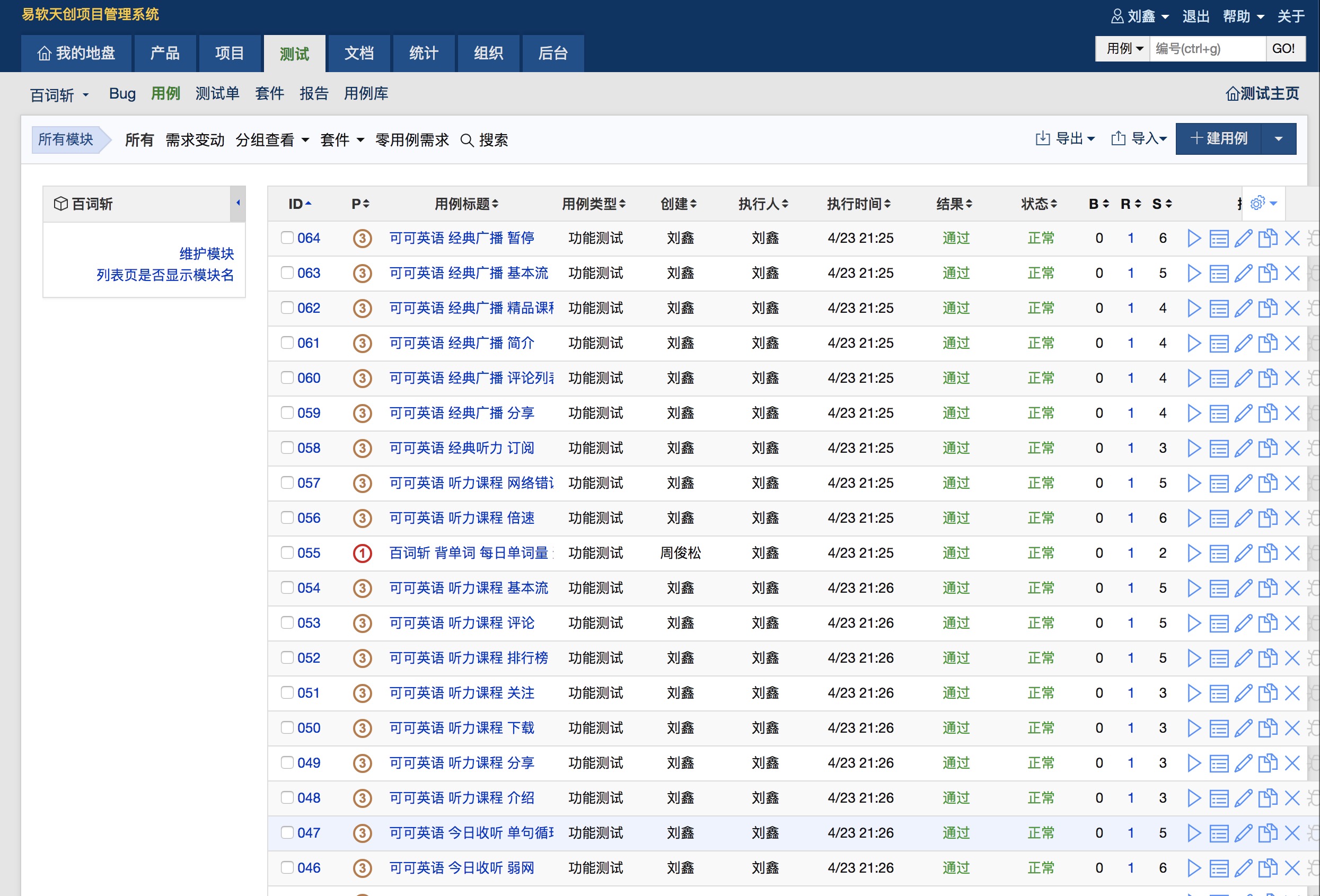Sort by 执行时间 column header
The image size is (1320, 896).
click(858, 204)
